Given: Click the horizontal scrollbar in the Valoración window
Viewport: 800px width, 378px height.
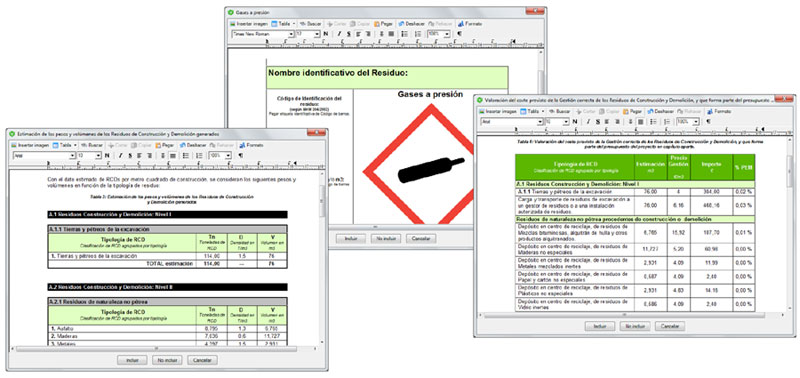Looking at the screenshot, I should click(x=631, y=316).
